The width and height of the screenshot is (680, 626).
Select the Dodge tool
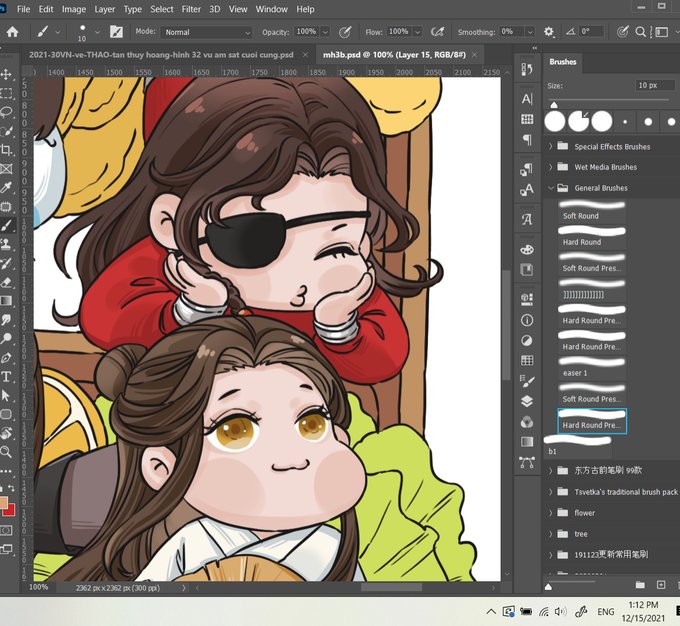click(6, 338)
